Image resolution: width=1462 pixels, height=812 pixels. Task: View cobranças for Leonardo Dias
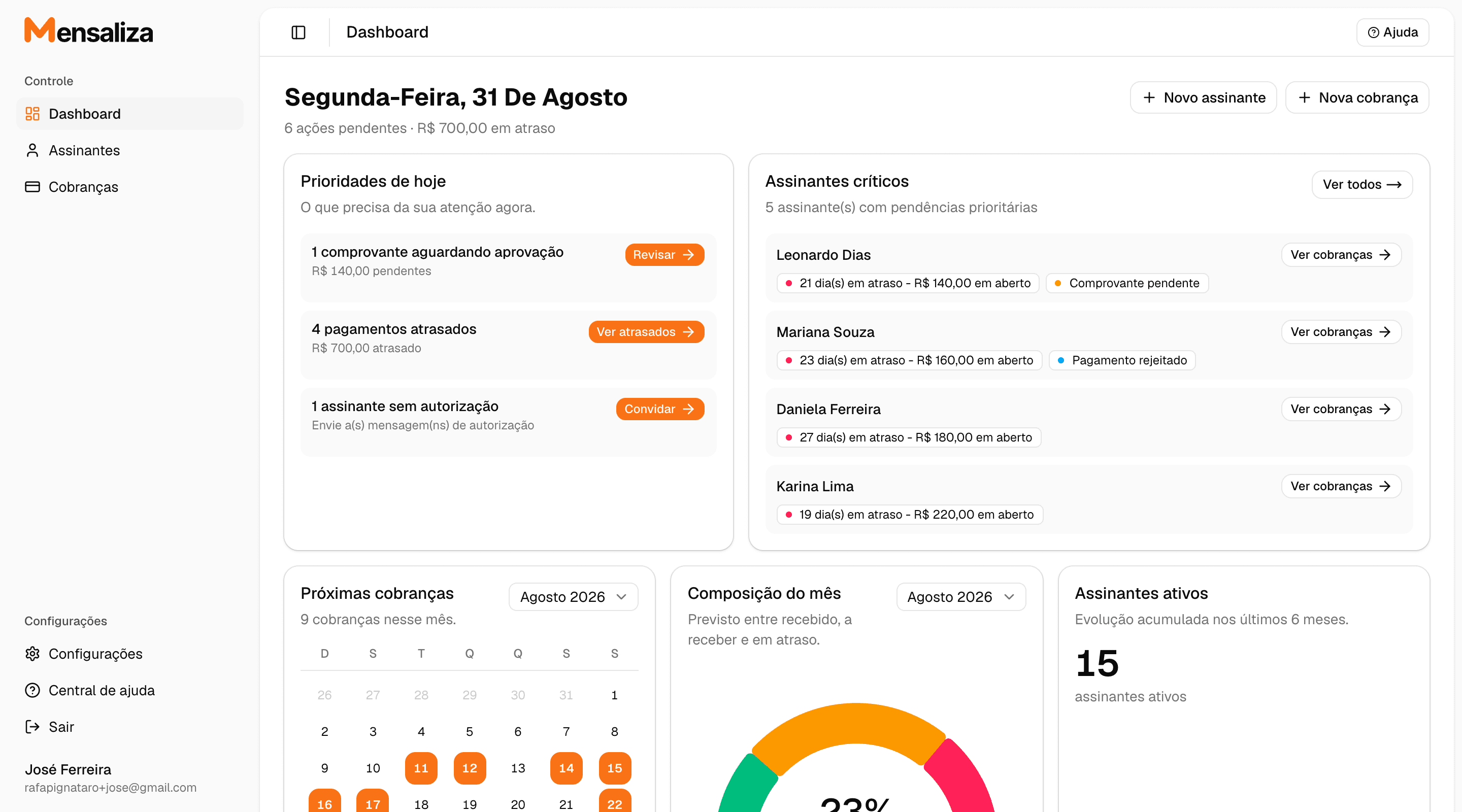[x=1341, y=255]
